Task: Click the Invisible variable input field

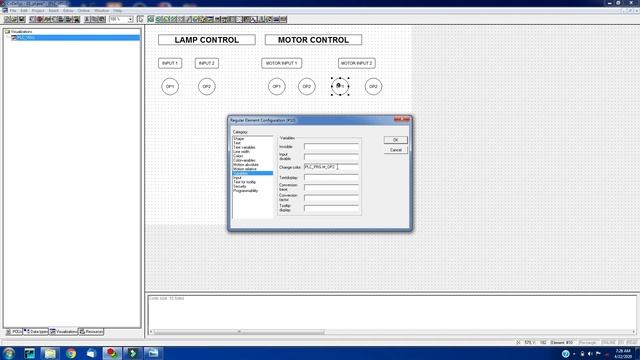Action: pos(331,147)
